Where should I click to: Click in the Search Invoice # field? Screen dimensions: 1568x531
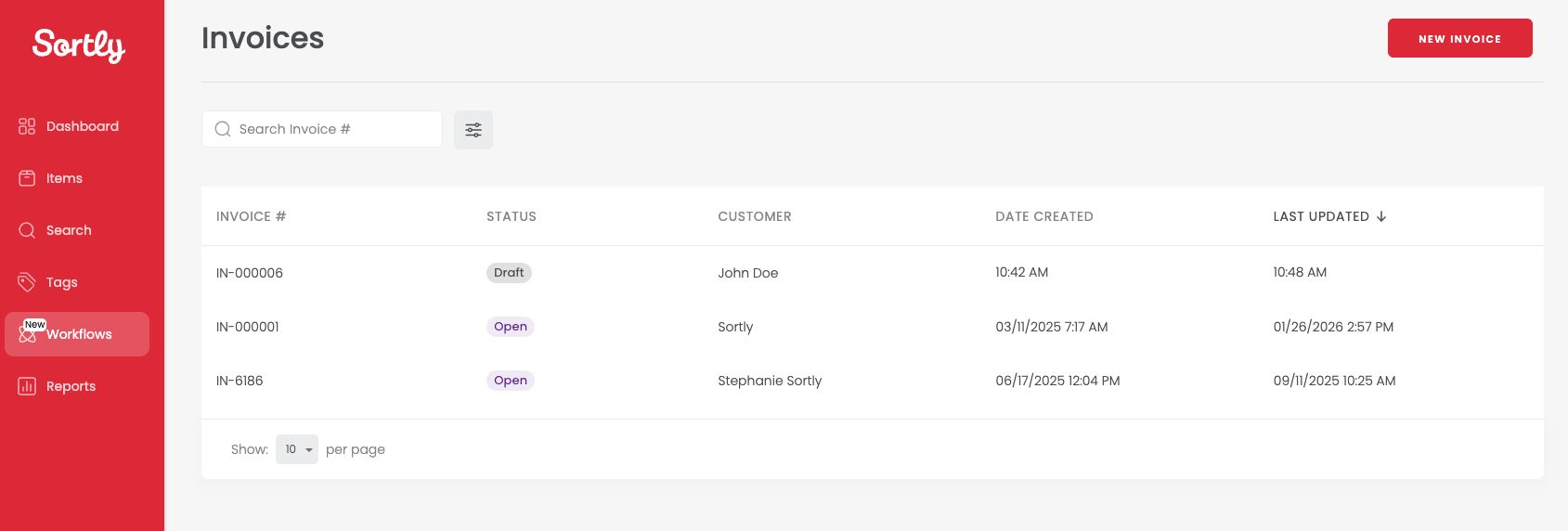334,129
